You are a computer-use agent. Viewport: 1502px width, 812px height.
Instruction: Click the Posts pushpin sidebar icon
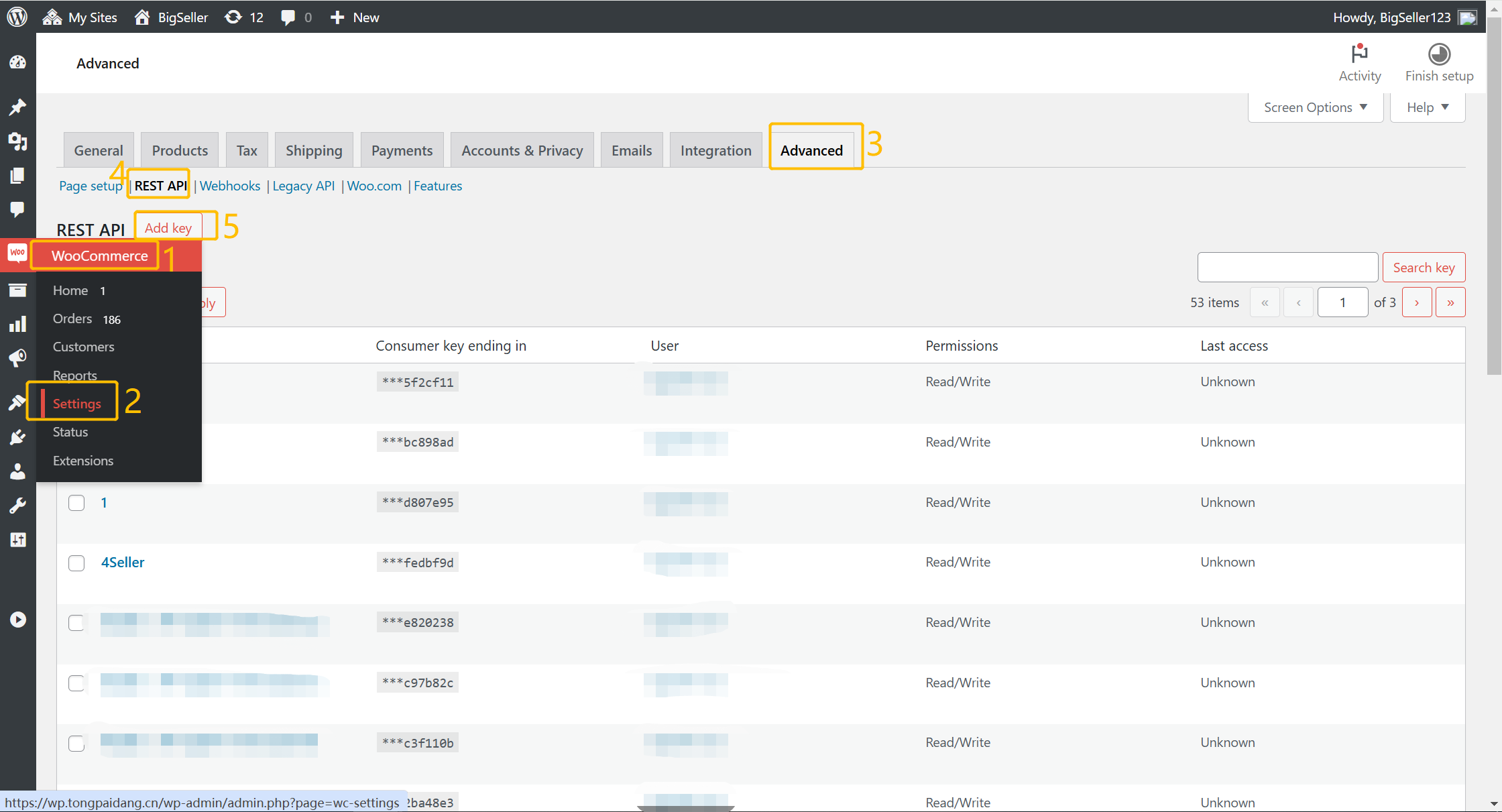pos(17,107)
